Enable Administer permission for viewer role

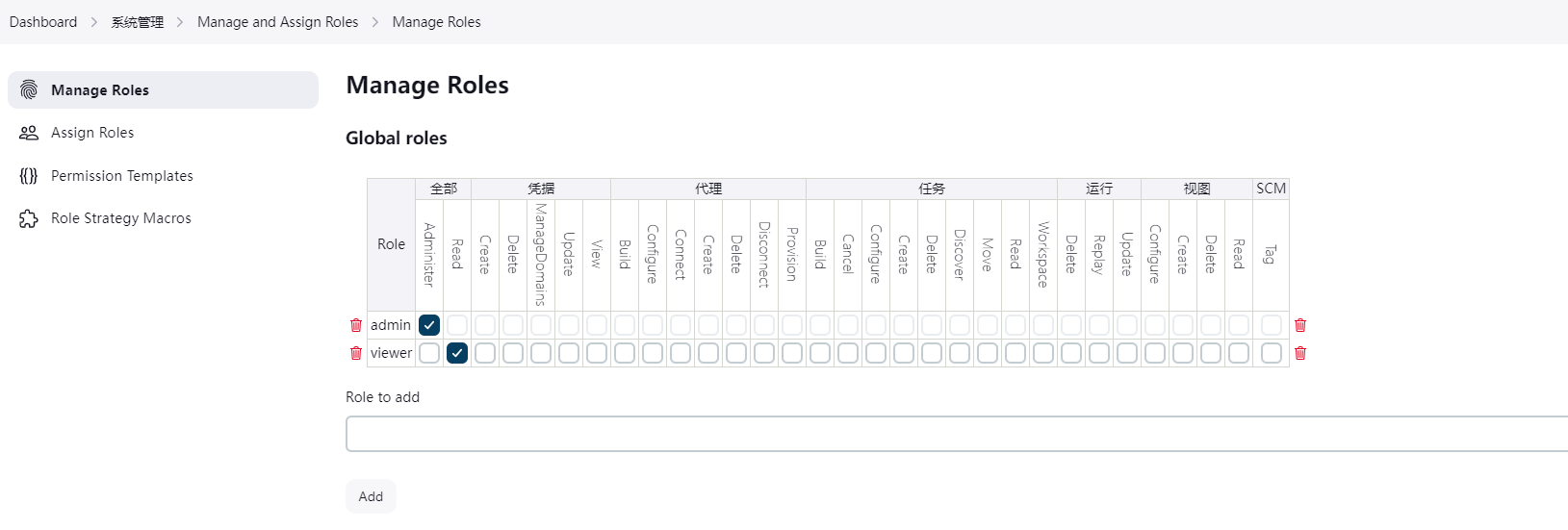(x=429, y=353)
